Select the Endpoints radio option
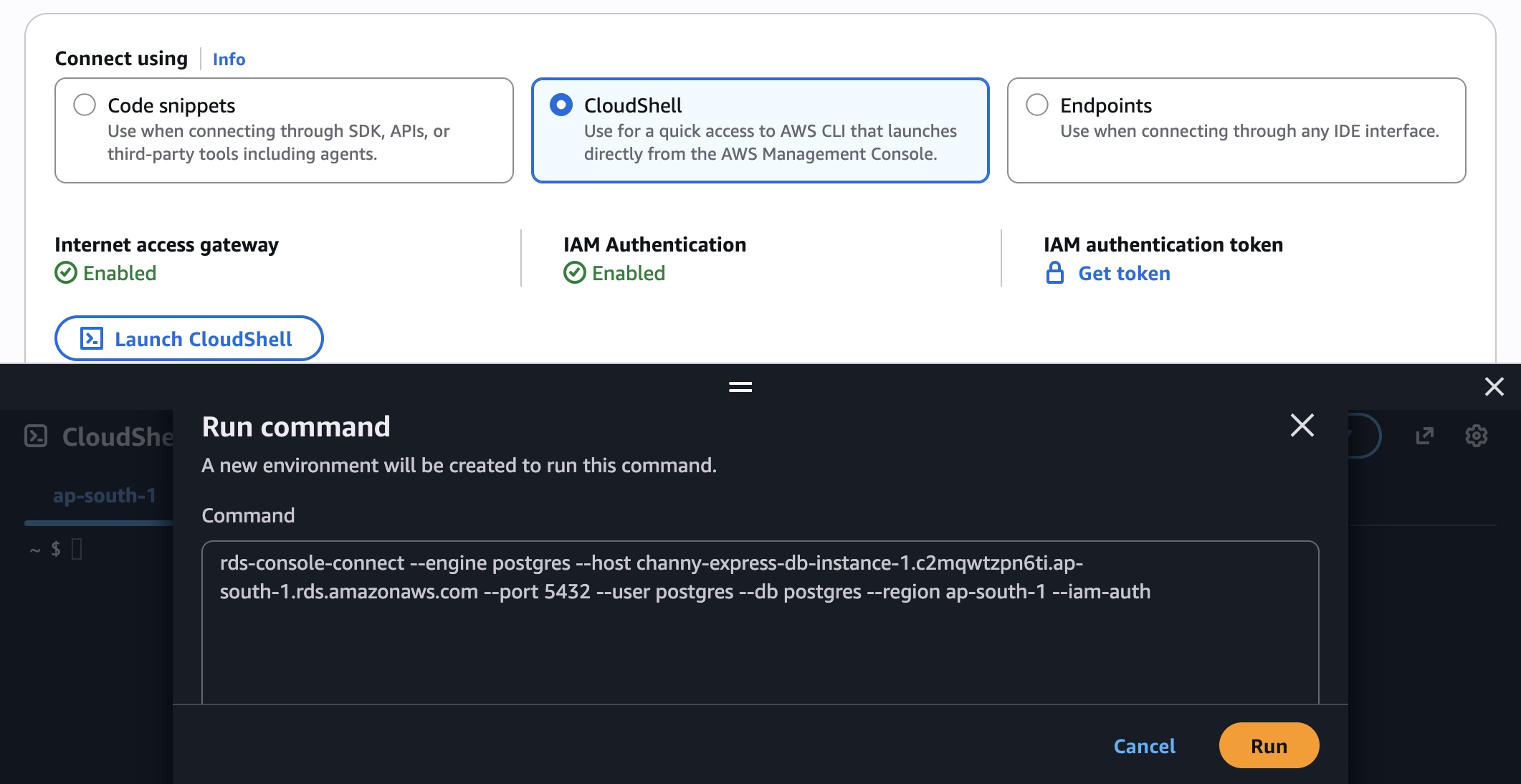Screen dimensions: 1521x784 [x=1036, y=105]
